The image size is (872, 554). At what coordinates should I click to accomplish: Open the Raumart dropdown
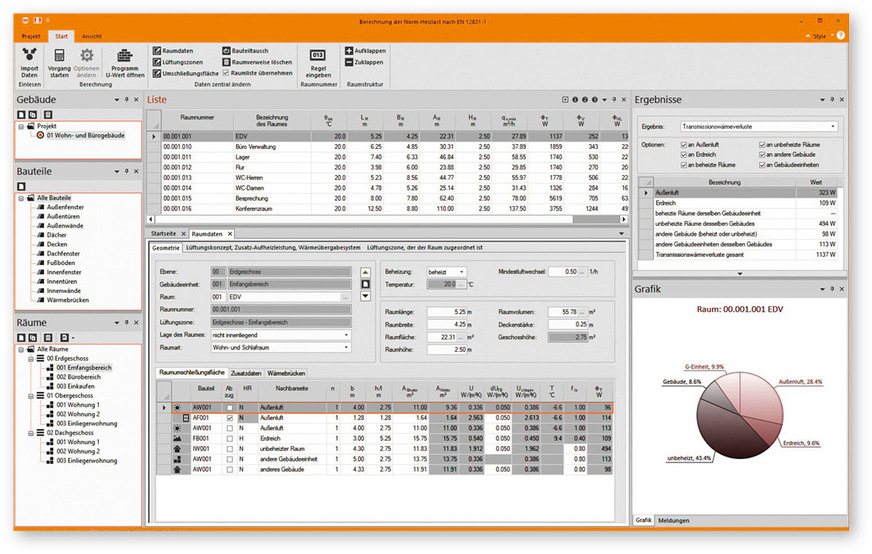tap(346, 347)
